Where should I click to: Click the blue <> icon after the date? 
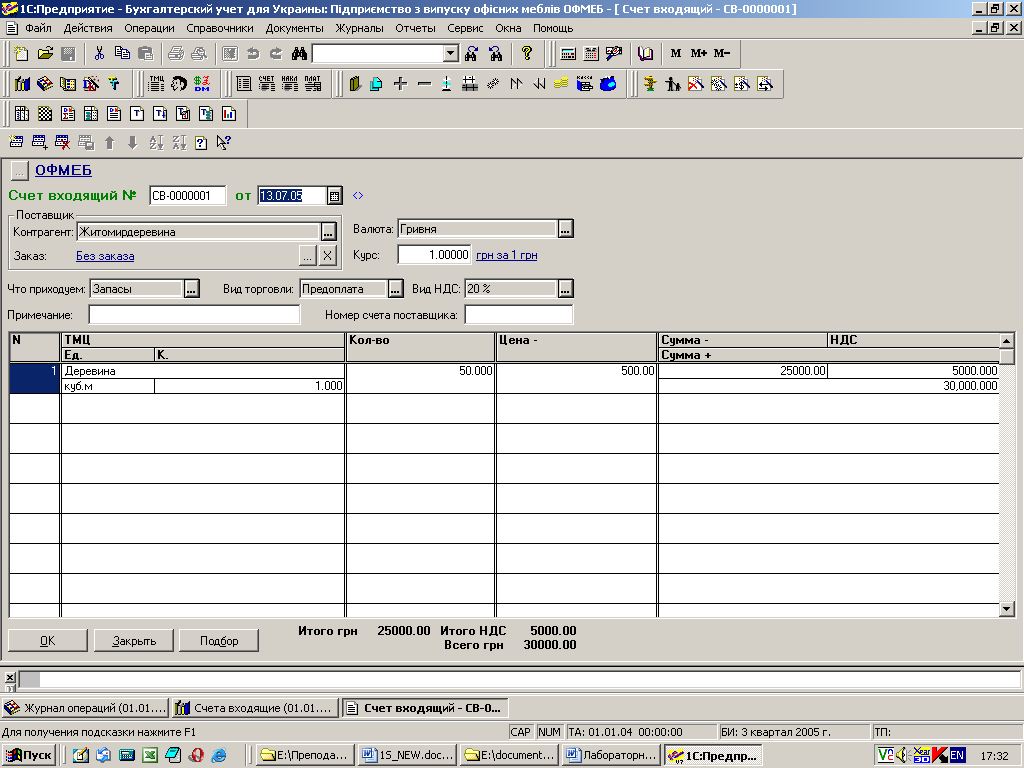pyautogui.click(x=358, y=195)
